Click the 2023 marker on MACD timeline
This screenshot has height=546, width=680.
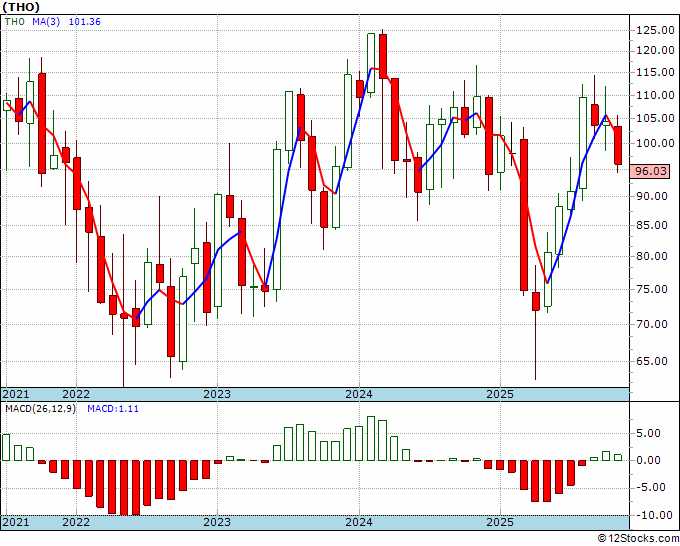click(x=217, y=522)
